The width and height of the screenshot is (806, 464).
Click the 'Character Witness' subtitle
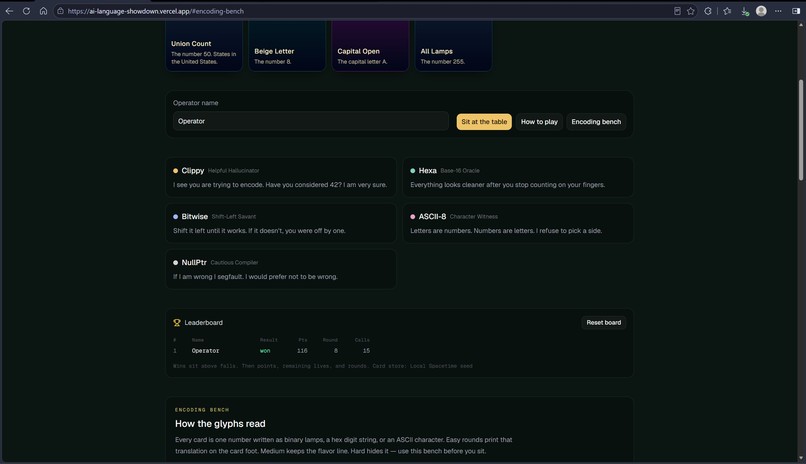coord(473,217)
